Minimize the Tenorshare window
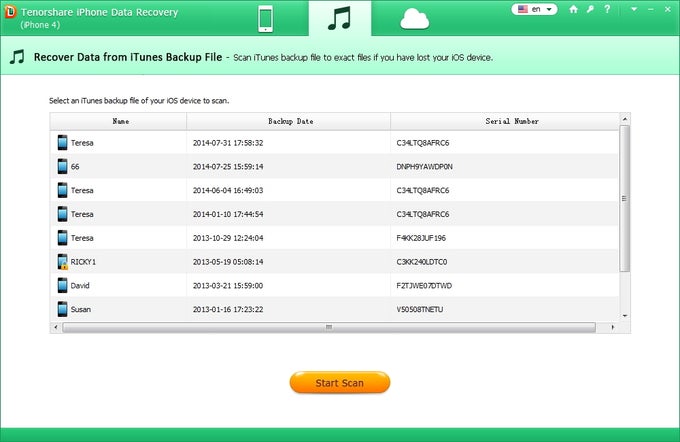This screenshot has height=442, width=680. [651, 9]
